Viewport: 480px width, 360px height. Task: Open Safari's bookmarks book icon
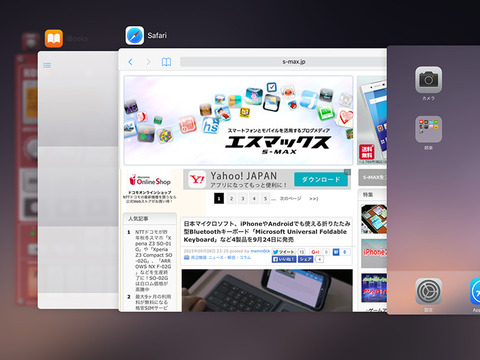[x=166, y=62]
